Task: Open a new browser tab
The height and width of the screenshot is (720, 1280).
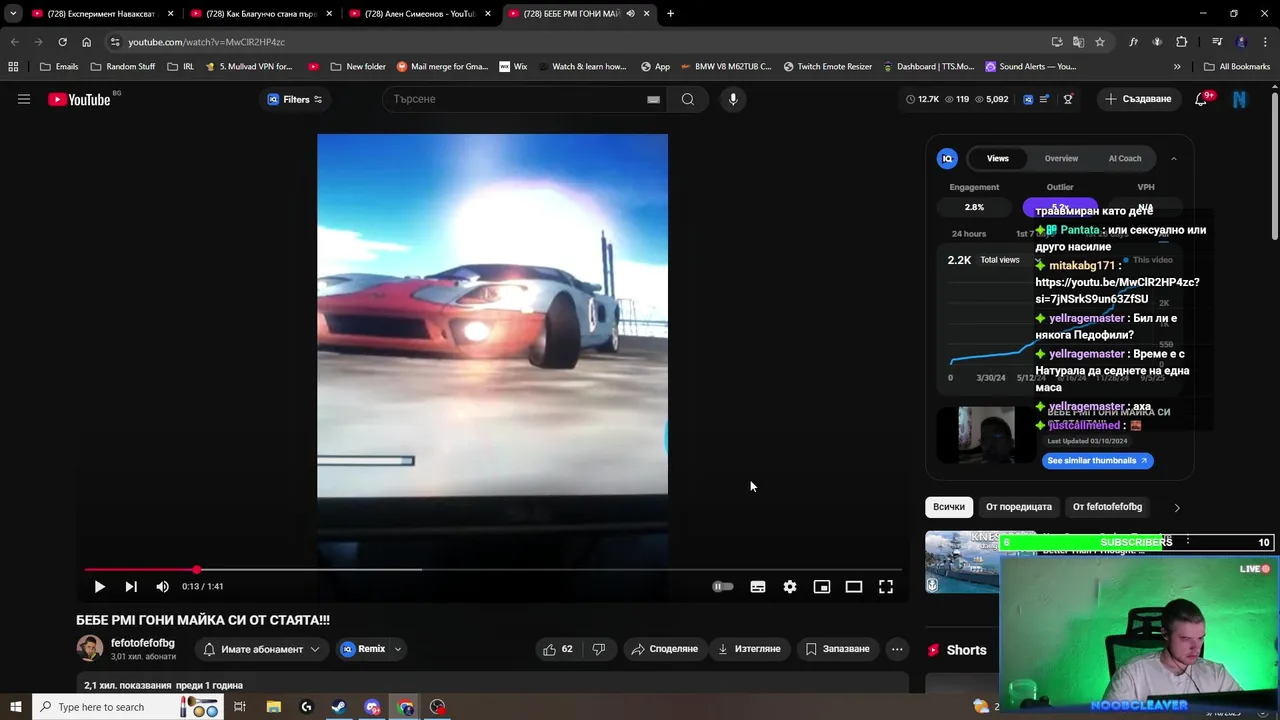Action: tap(670, 14)
